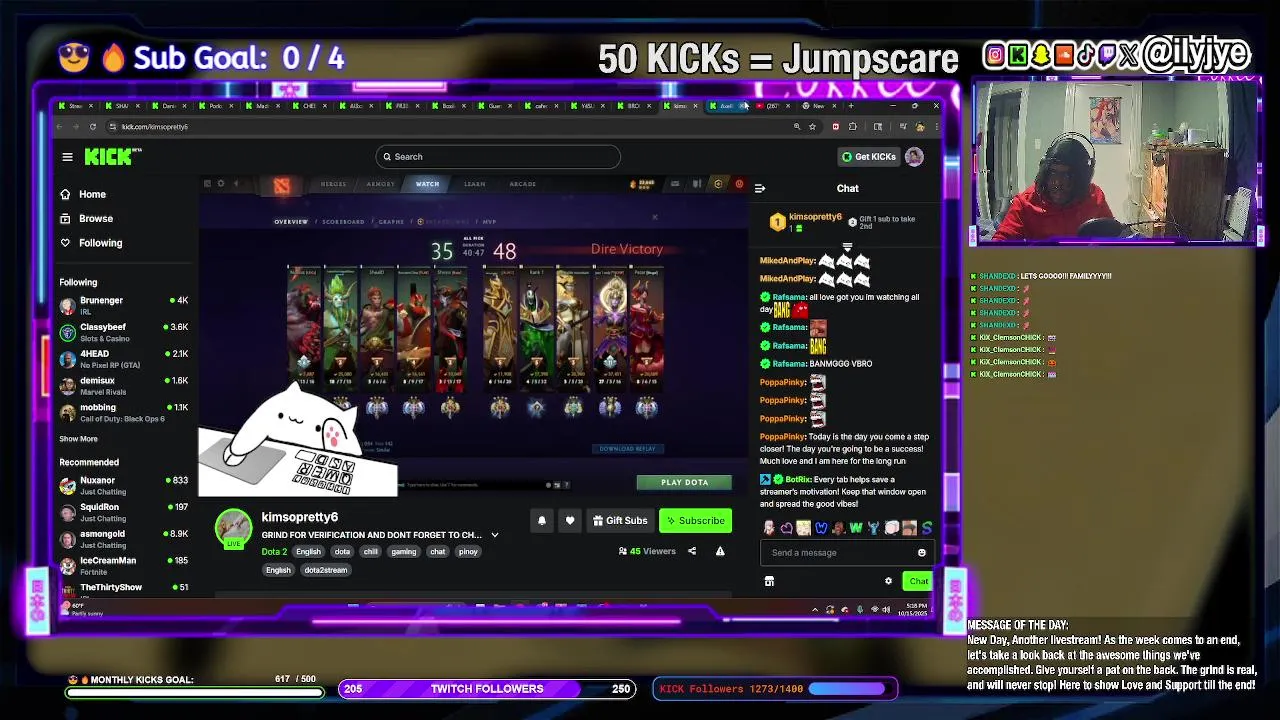
Task: Open Brunenger followed channel
Action: click(x=124, y=305)
